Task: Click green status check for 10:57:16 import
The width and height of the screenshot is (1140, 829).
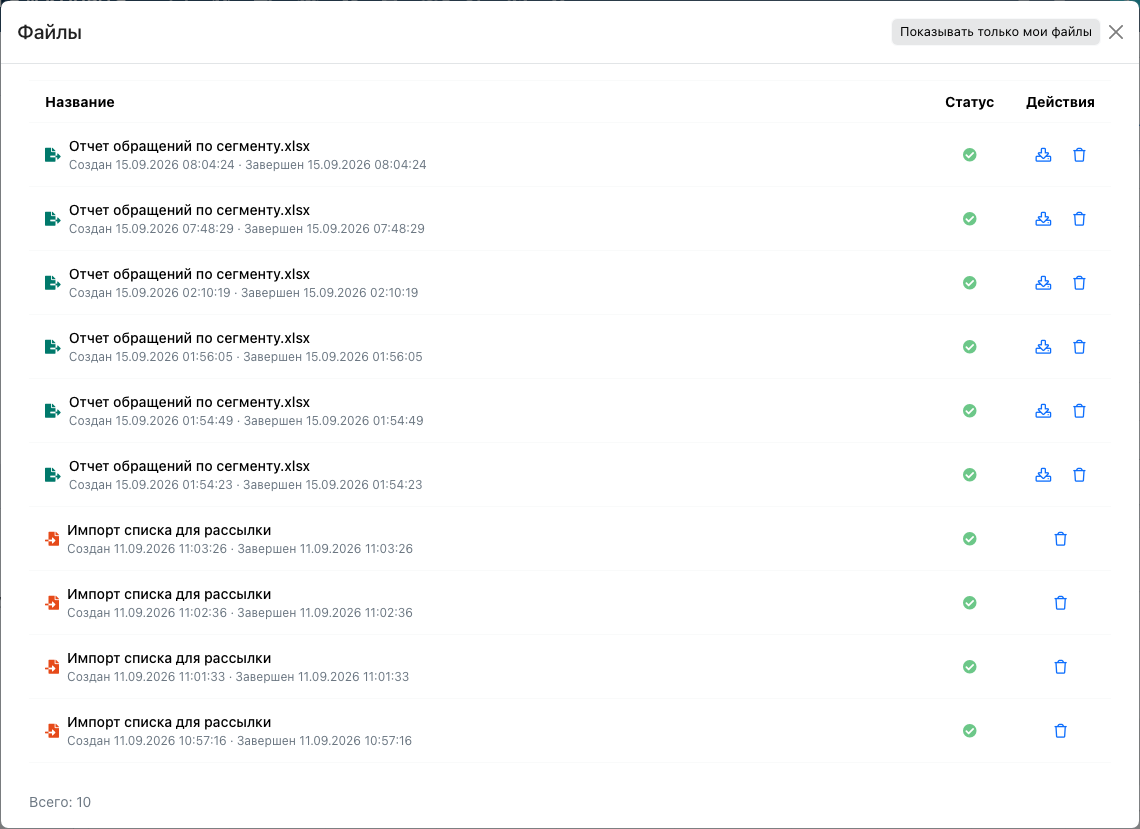Action: (970, 731)
